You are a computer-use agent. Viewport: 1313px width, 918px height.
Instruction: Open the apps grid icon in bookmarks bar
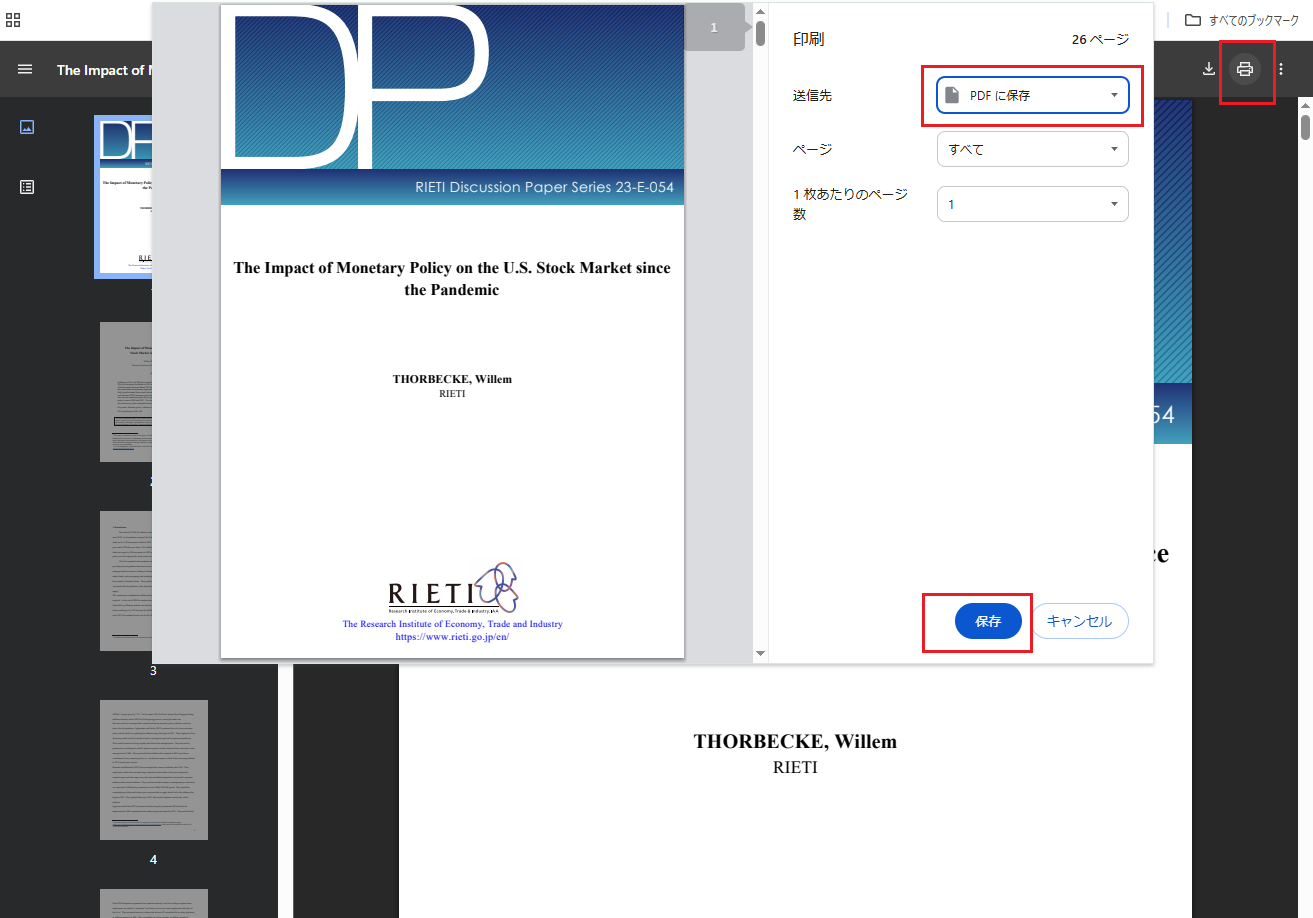(x=13, y=20)
